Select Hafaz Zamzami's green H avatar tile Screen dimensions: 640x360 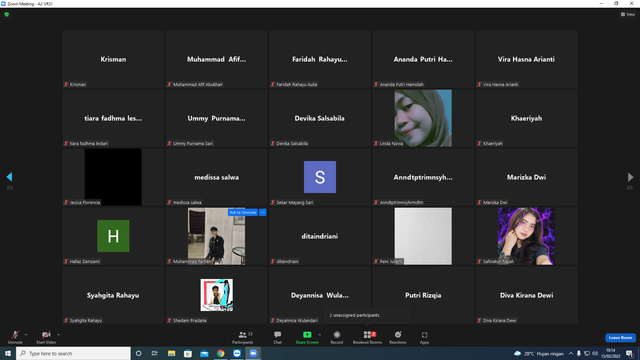[113, 236]
